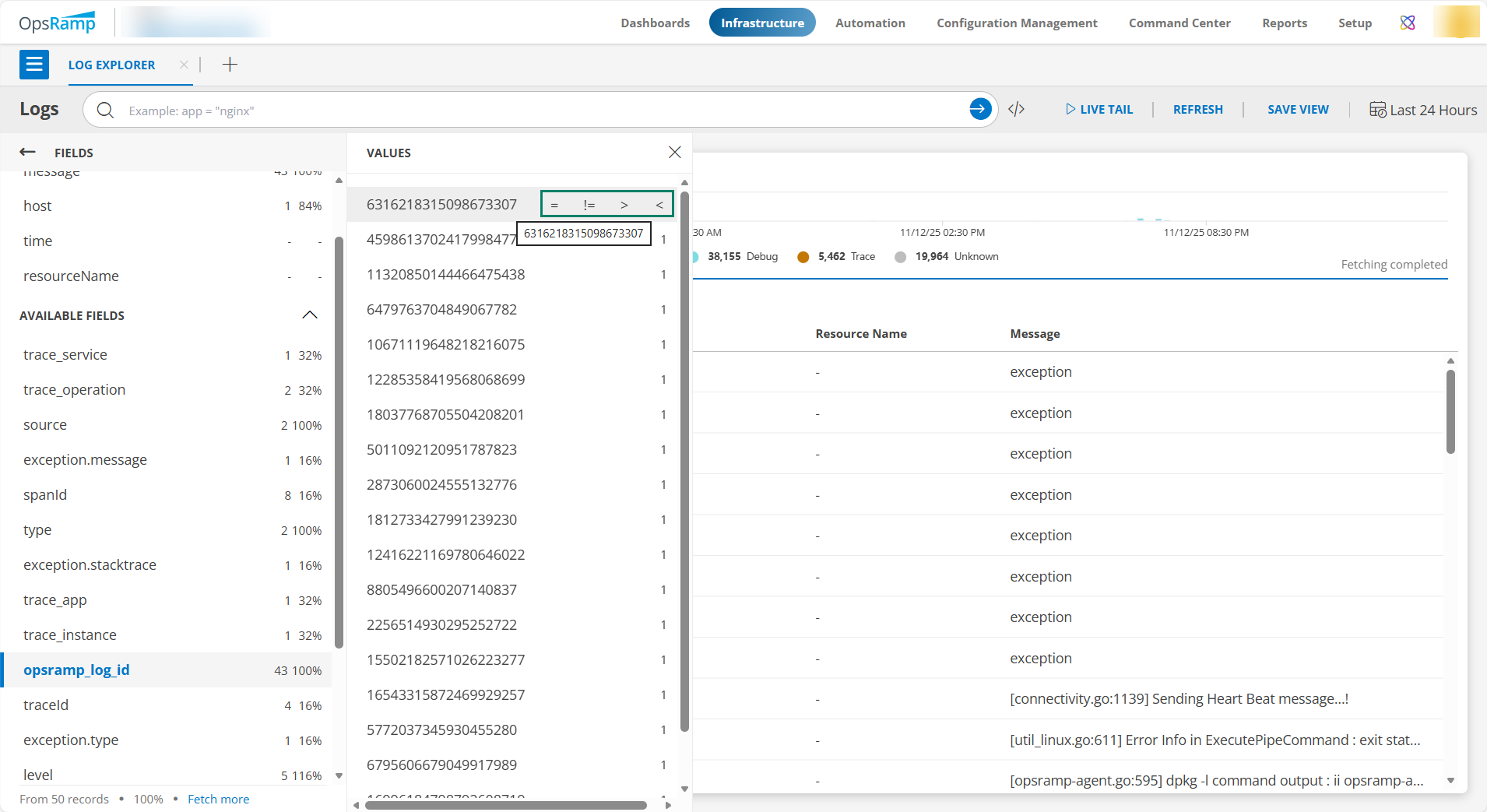The height and width of the screenshot is (812, 1487).
Task: Open the Last 24 Hours time picker
Action: tap(1423, 110)
